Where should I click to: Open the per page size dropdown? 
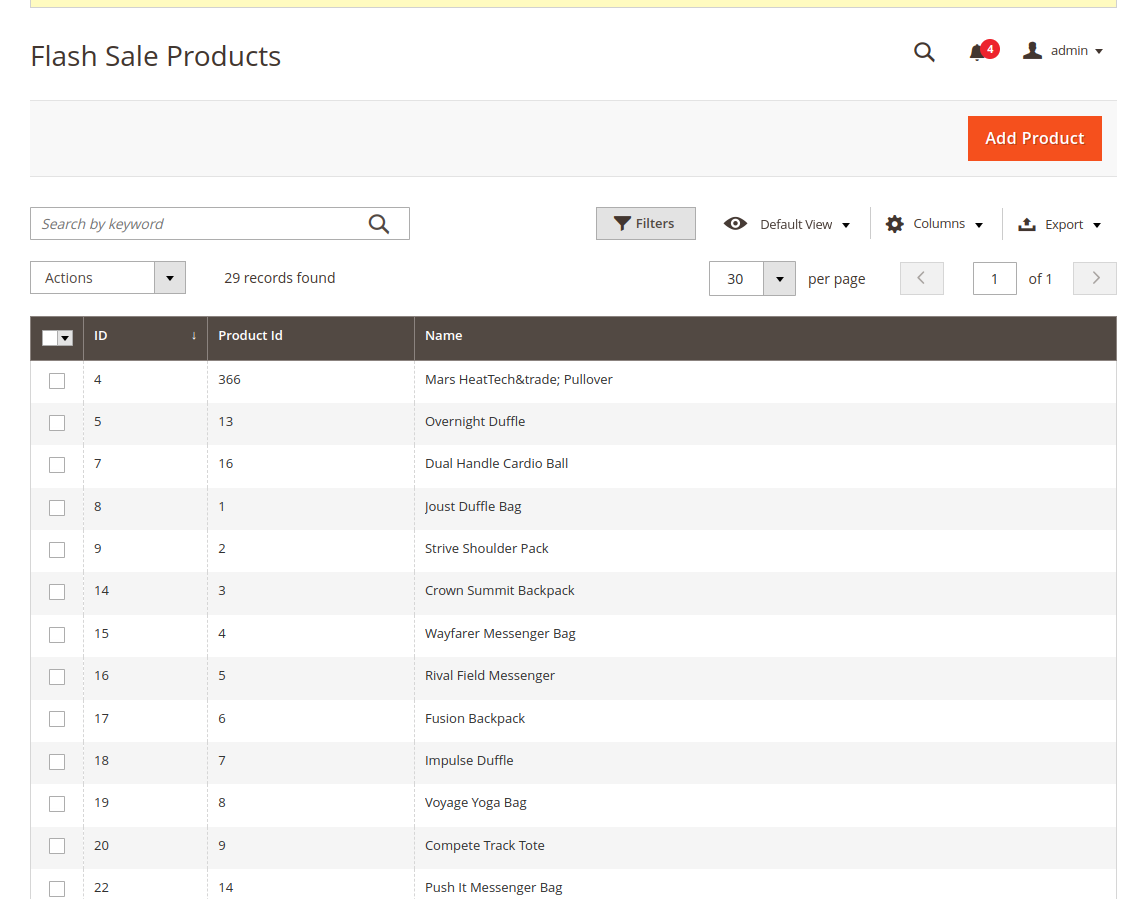tap(778, 278)
